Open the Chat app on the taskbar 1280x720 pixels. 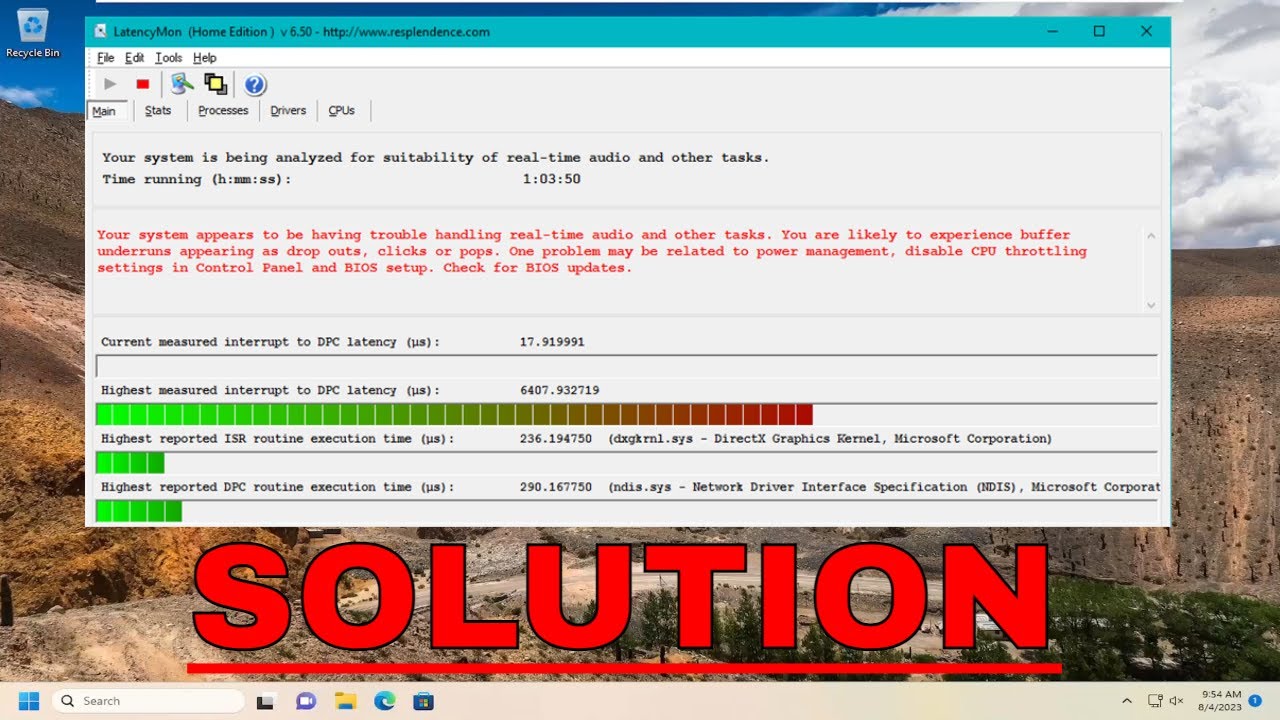point(306,702)
